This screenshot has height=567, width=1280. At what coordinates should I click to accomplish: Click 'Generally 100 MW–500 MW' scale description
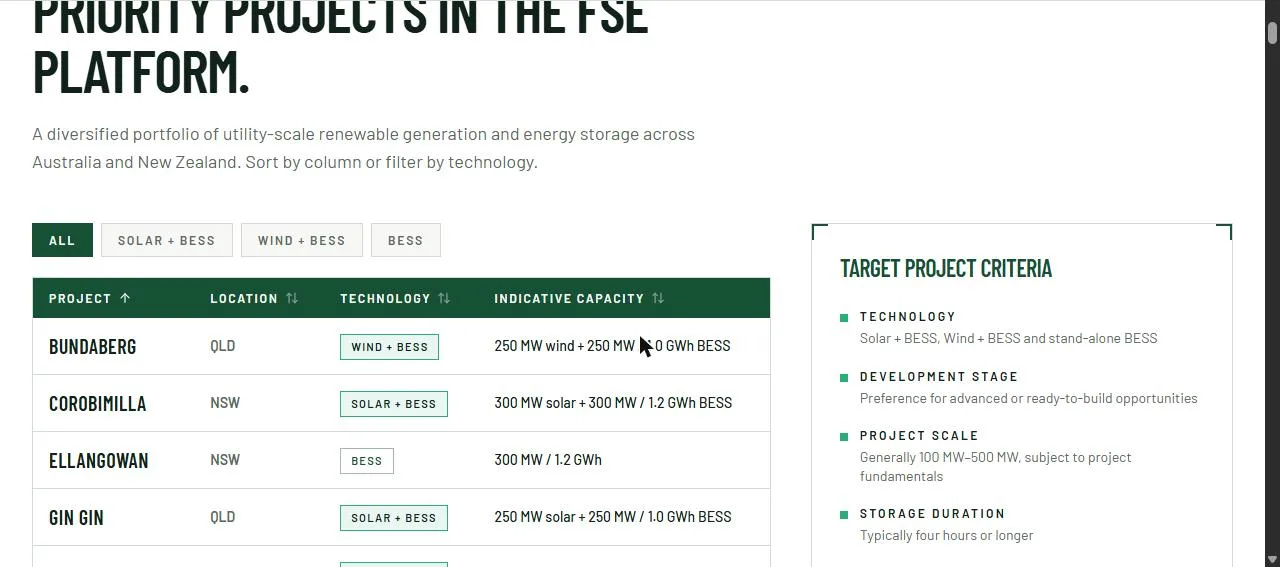996,466
